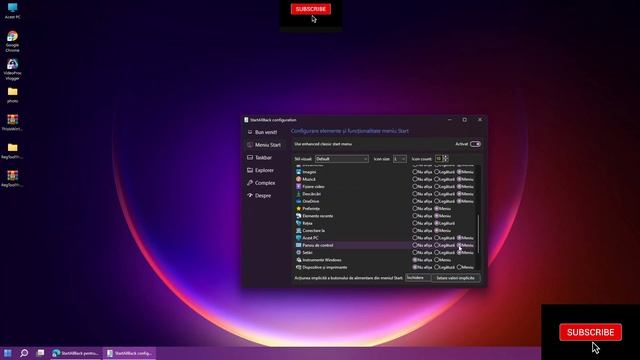Toggle the Activat switch
This screenshot has height=360, width=640.
[475, 144]
